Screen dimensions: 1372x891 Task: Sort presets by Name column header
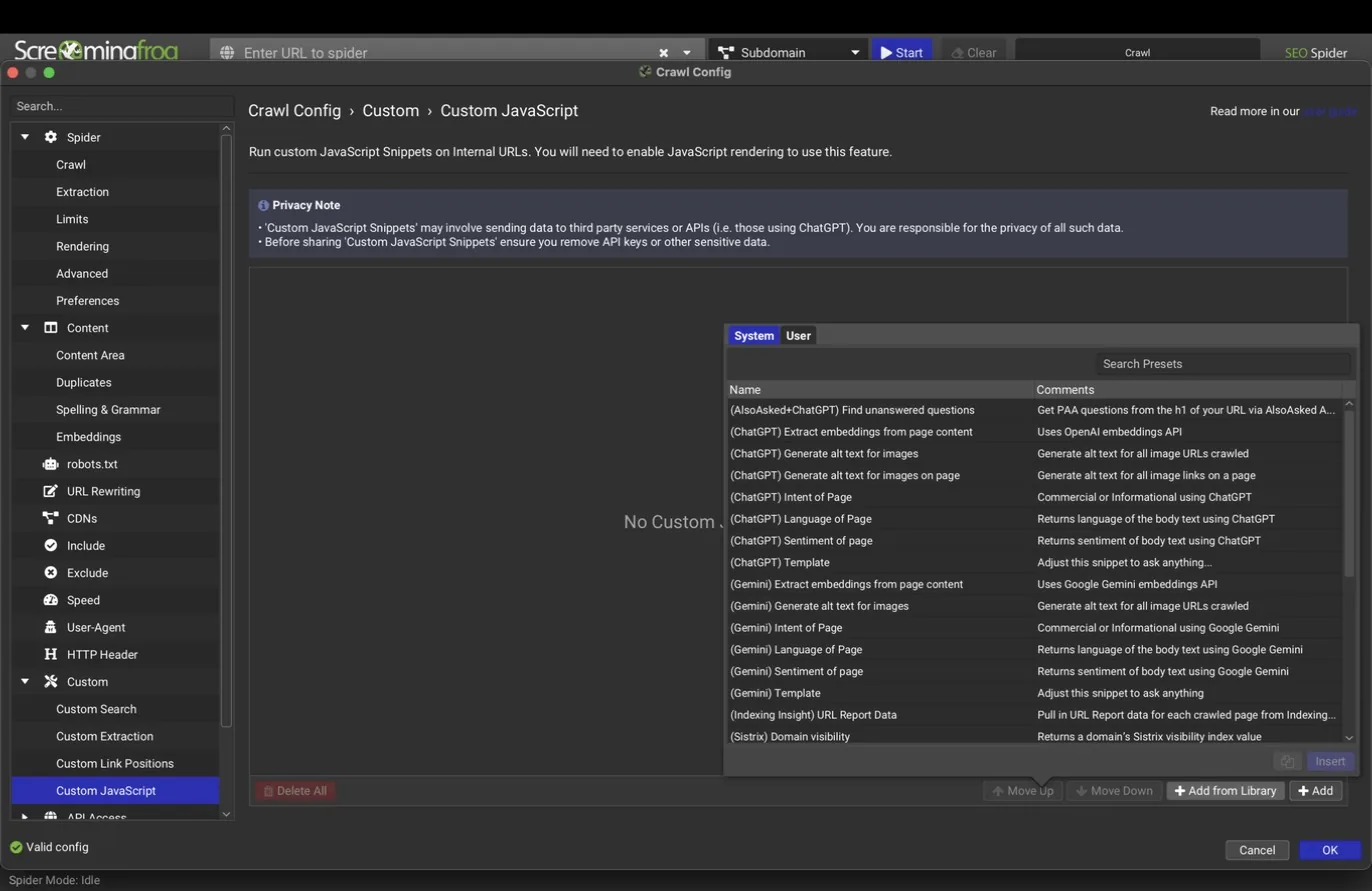coord(880,390)
